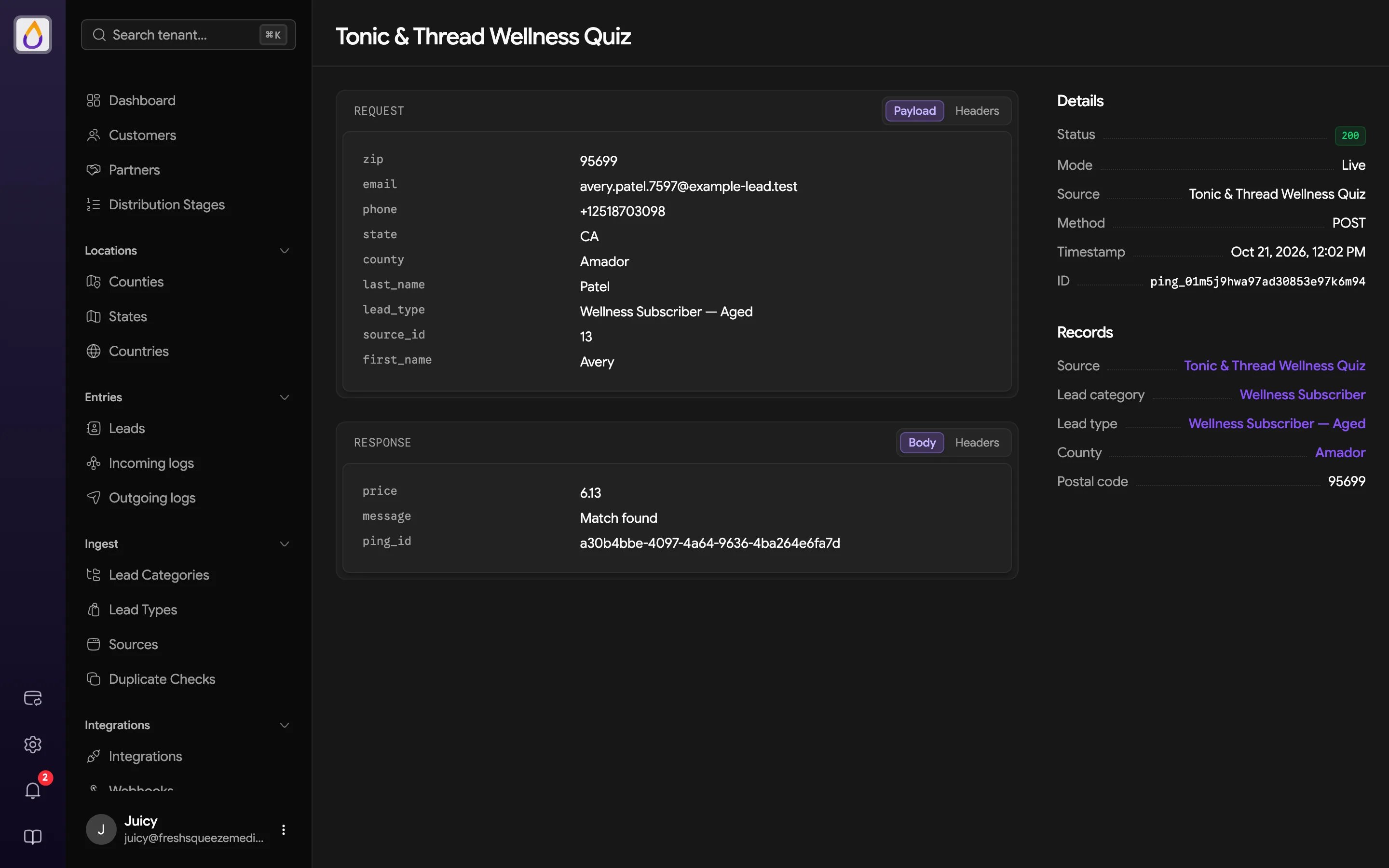The image size is (1389, 868).
Task: Select the email value avery.patel.7597@example-lead.test
Action: (688, 186)
